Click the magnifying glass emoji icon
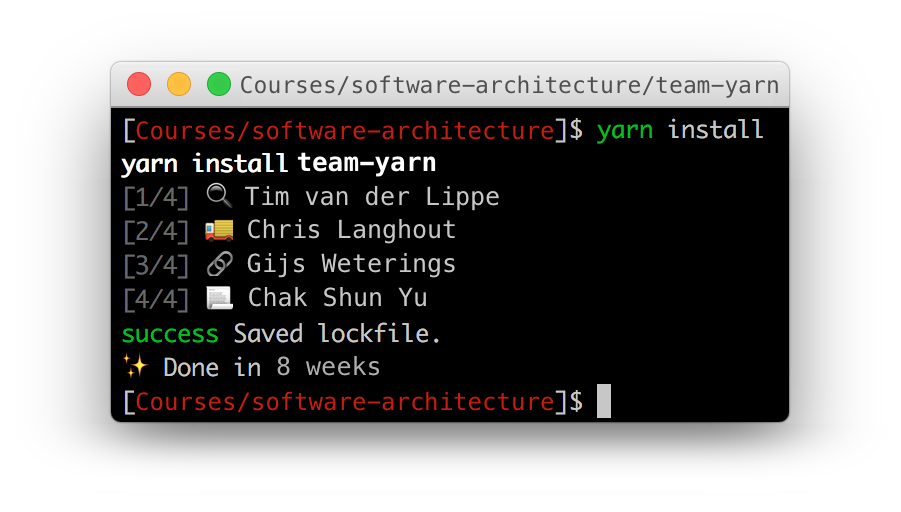The image size is (901, 512). (219, 196)
